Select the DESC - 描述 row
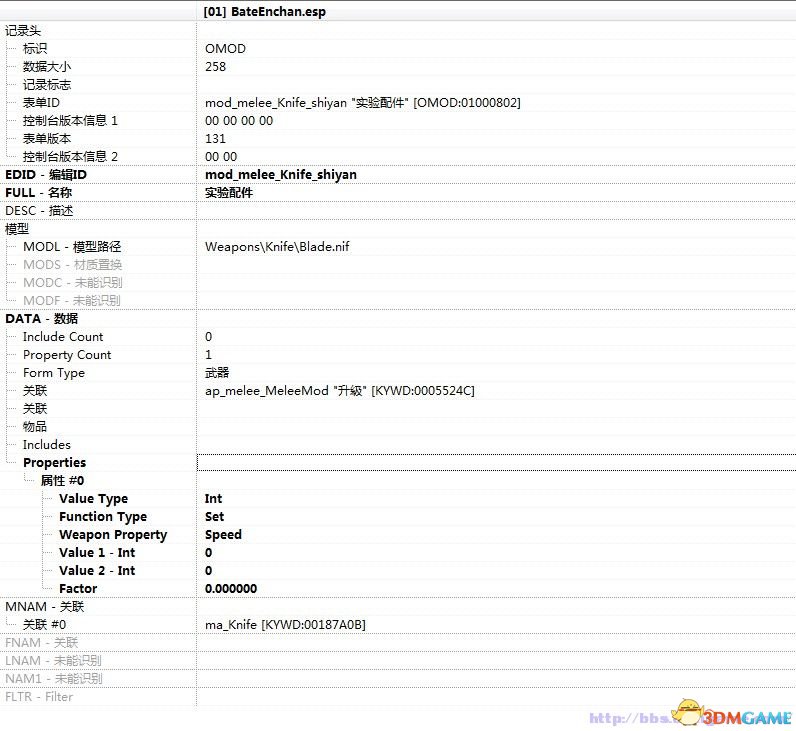The width and height of the screenshot is (796, 731). (39, 211)
